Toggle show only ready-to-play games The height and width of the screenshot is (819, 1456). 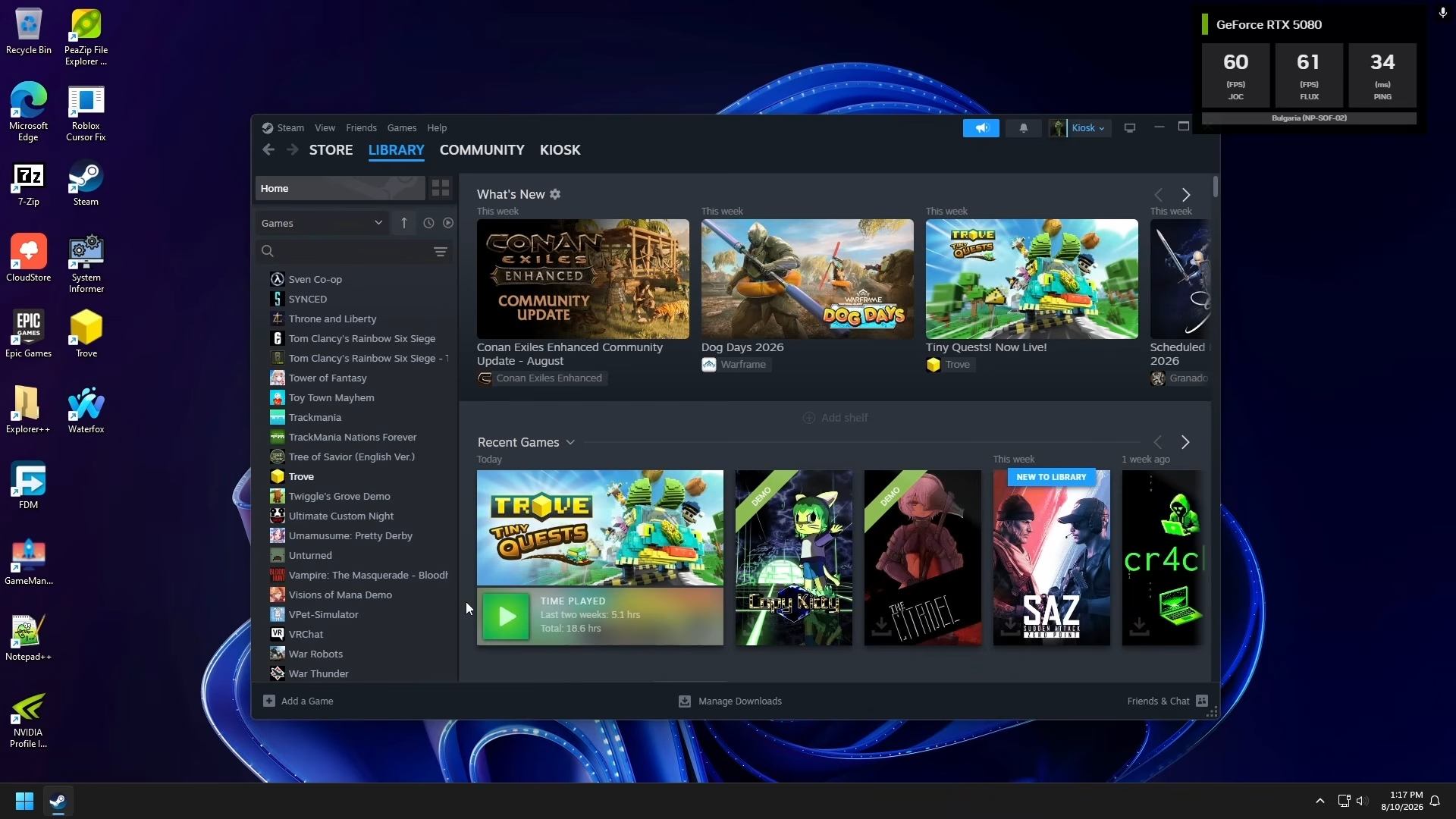(448, 223)
